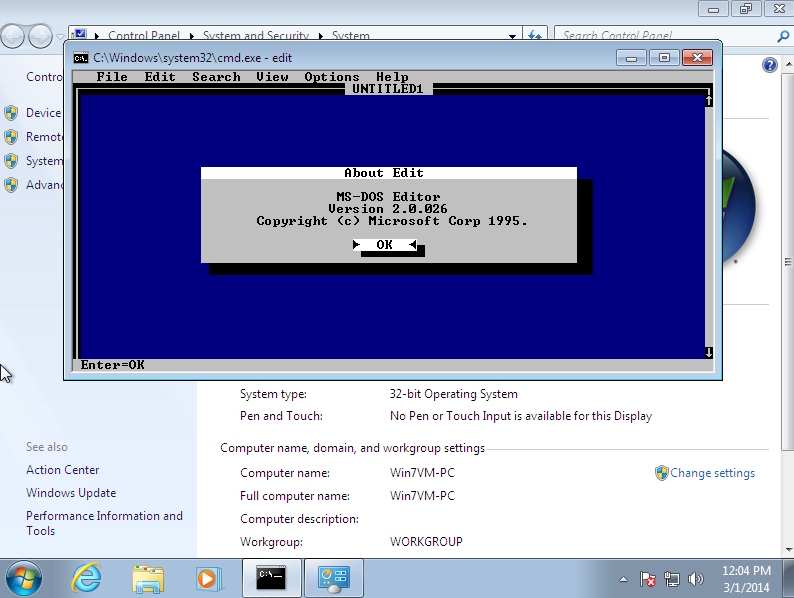Show hidden tray icons arrow
Viewport: 794px width, 598px height.
(x=623, y=579)
